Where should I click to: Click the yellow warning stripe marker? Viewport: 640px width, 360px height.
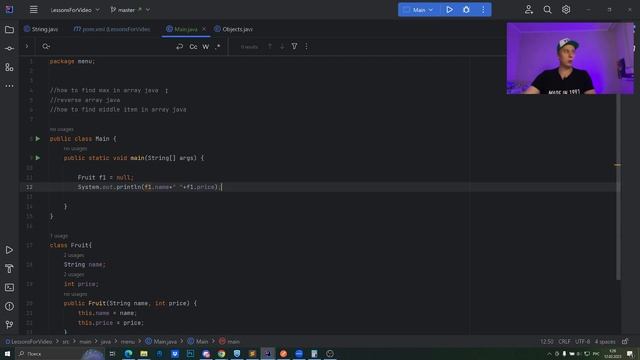point(618,165)
